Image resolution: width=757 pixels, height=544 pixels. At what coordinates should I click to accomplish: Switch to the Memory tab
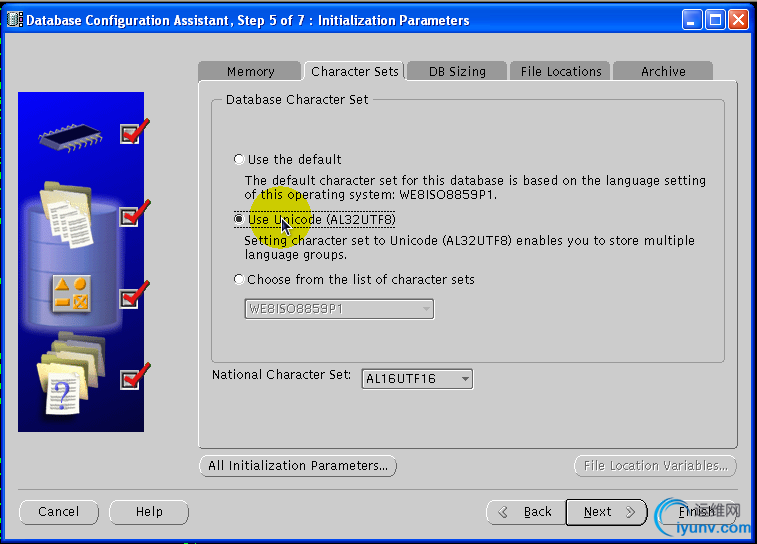[250, 71]
